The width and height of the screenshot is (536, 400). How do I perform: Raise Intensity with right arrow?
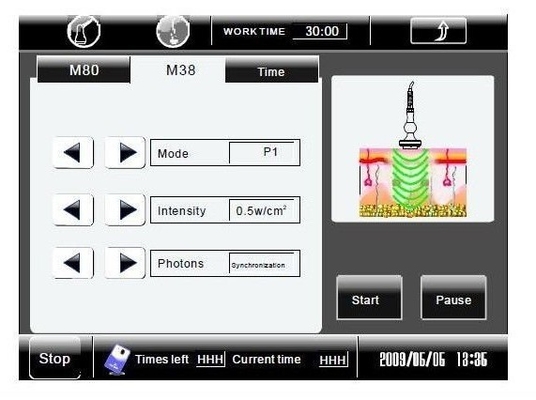pyautogui.click(x=125, y=210)
